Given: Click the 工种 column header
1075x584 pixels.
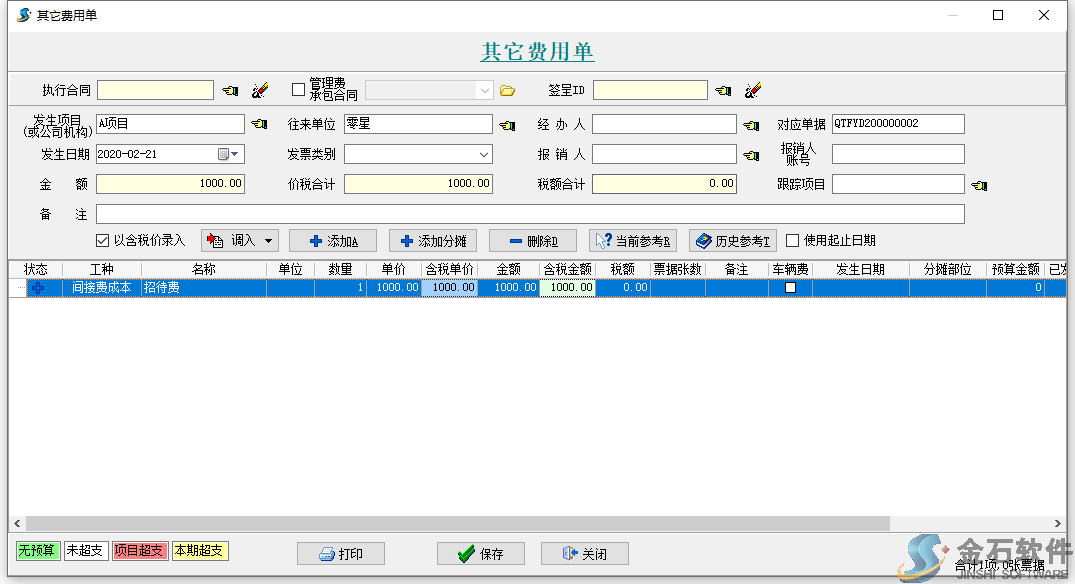Looking at the screenshot, I should pyautogui.click(x=101, y=270).
